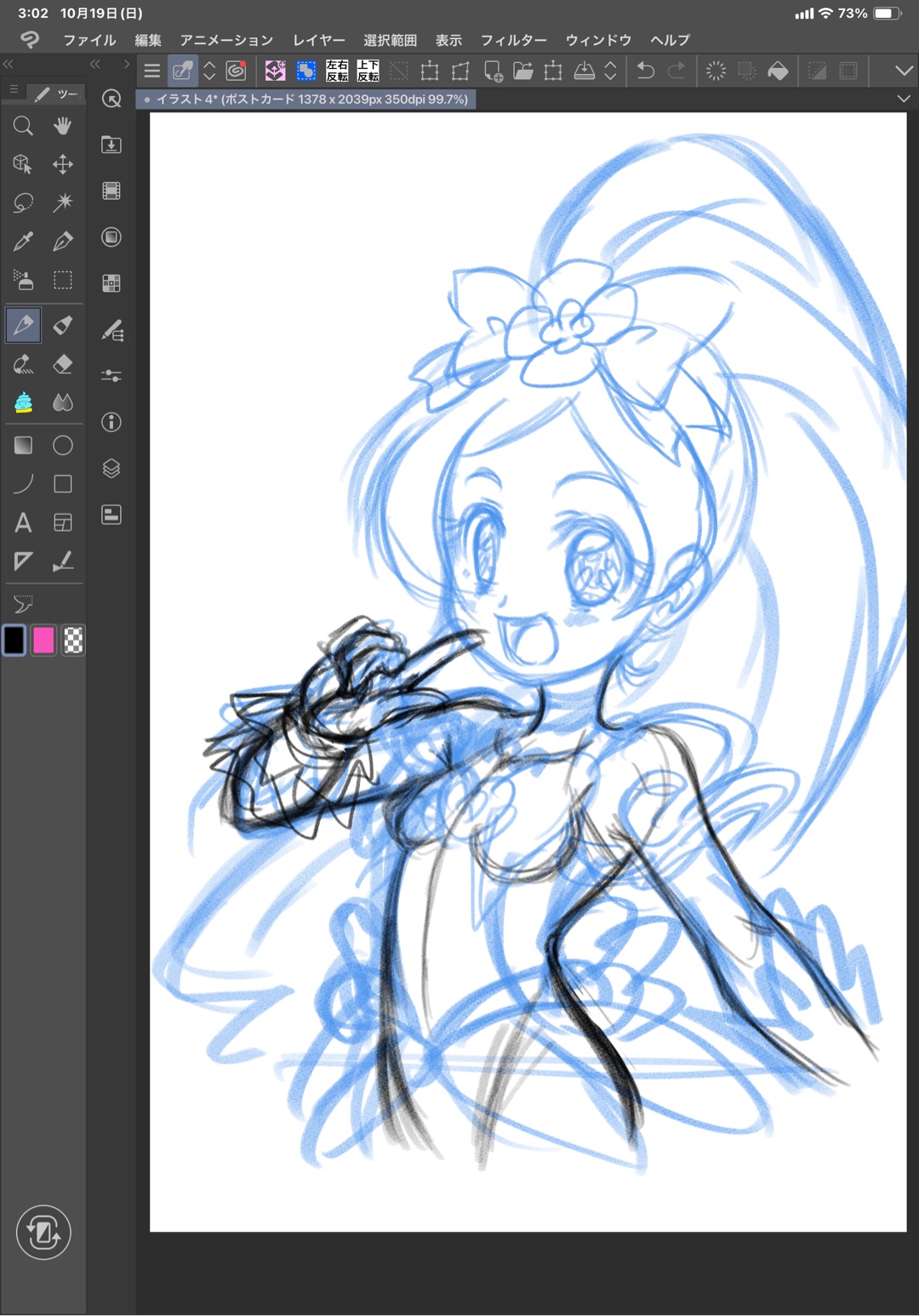919x1316 pixels.
Task: Select the pink sub color swatch
Action: 43,641
